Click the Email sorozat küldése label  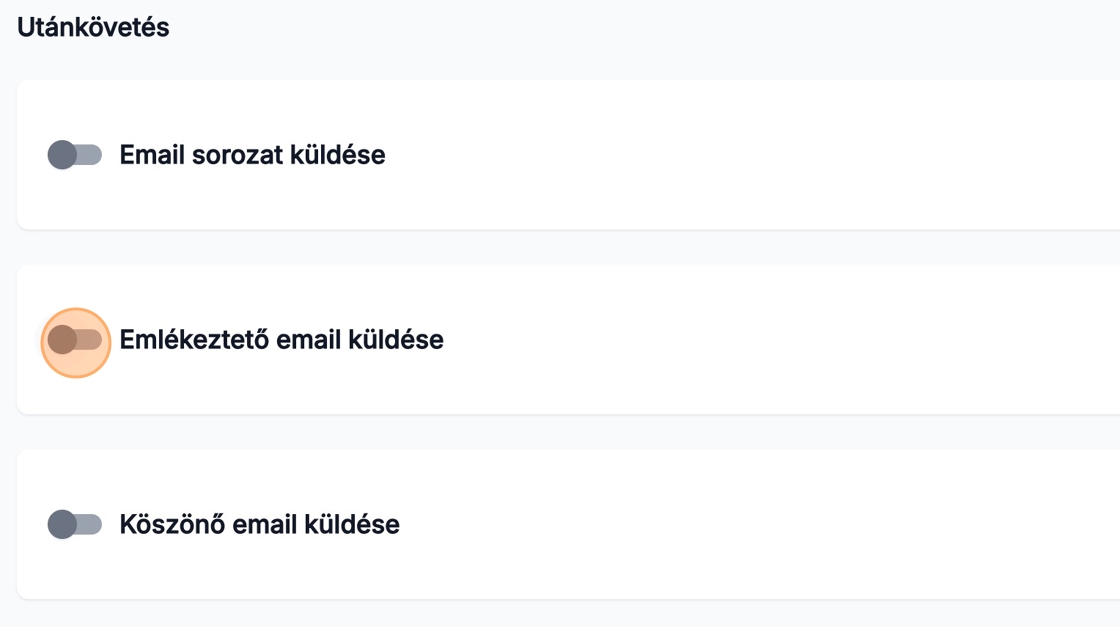(x=252, y=155)
